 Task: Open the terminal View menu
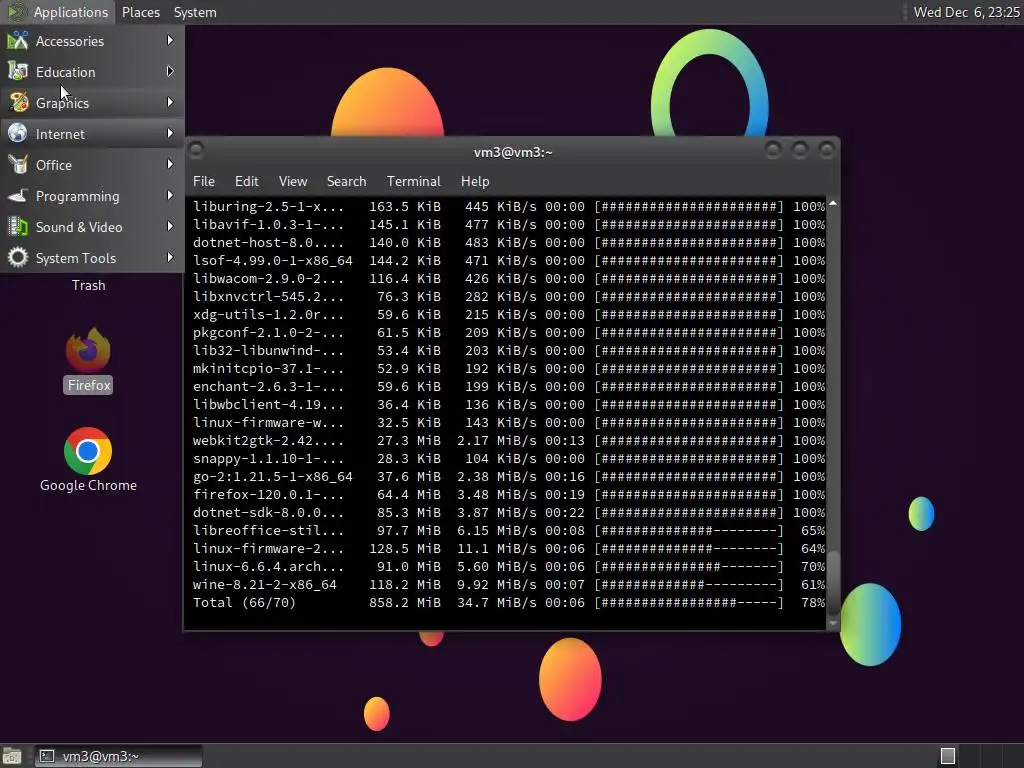293,181
